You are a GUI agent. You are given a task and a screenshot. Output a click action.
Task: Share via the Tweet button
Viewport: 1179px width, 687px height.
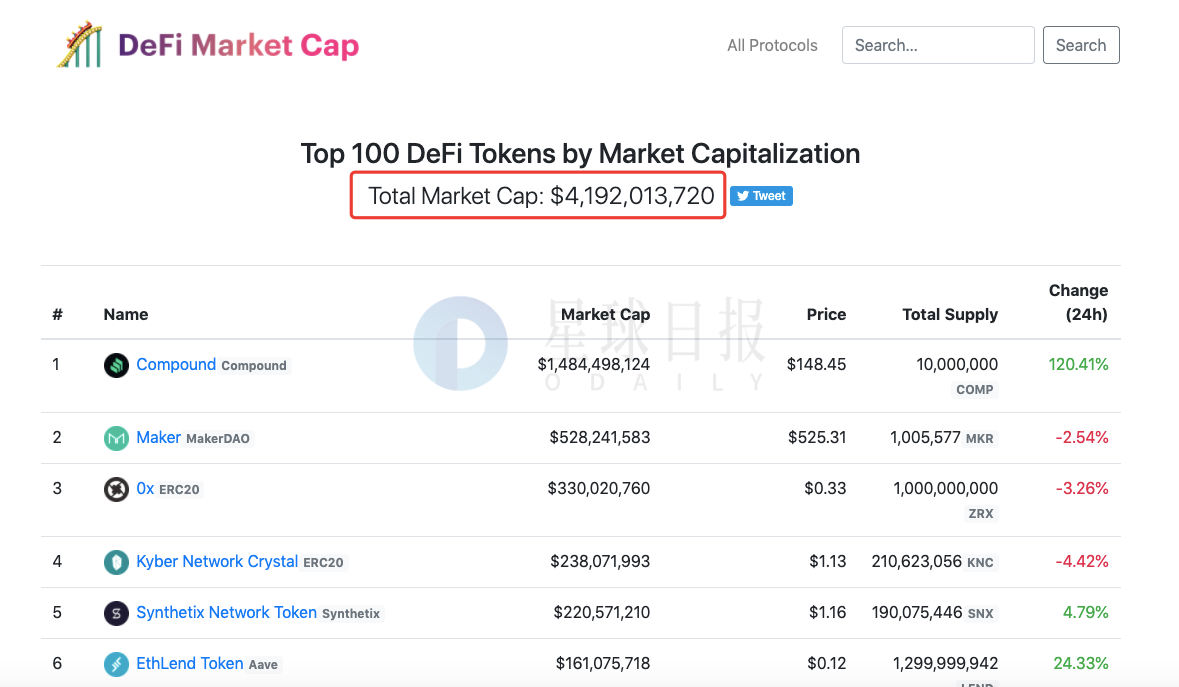[x=761, y=196]
